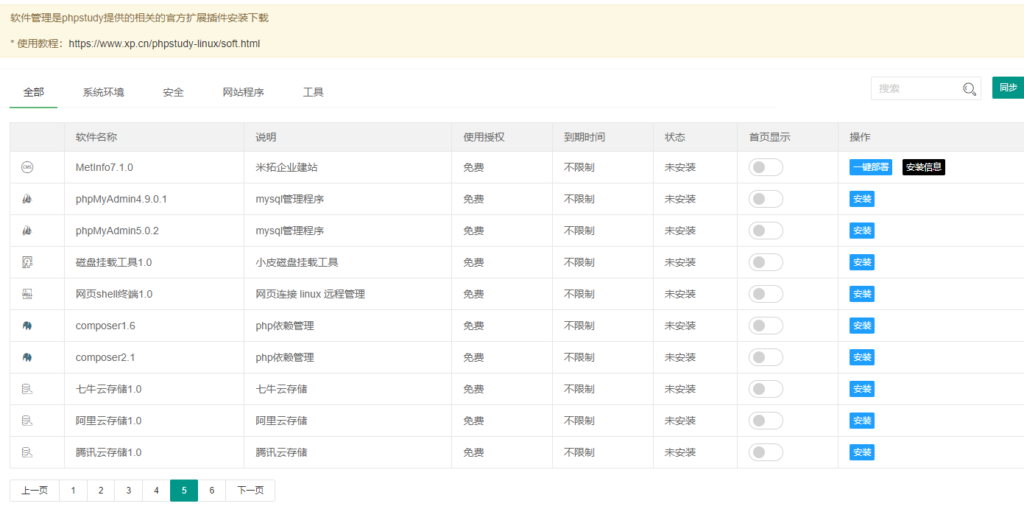Click the phpMyAdmin5.0.2 row icon
The height and width of the screenshot is (509, 1024).
click(27, 231)
